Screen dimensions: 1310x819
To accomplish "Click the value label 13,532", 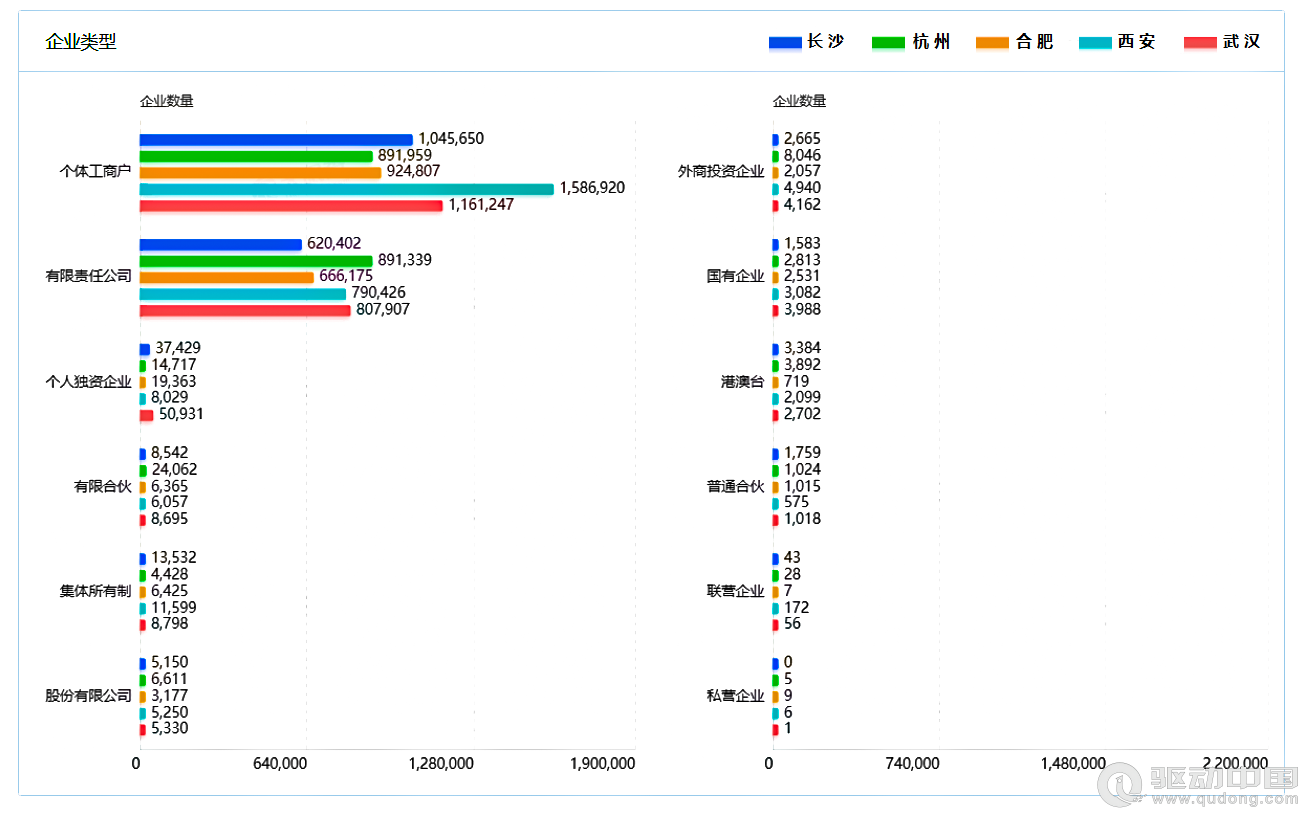I will point(174,558).
